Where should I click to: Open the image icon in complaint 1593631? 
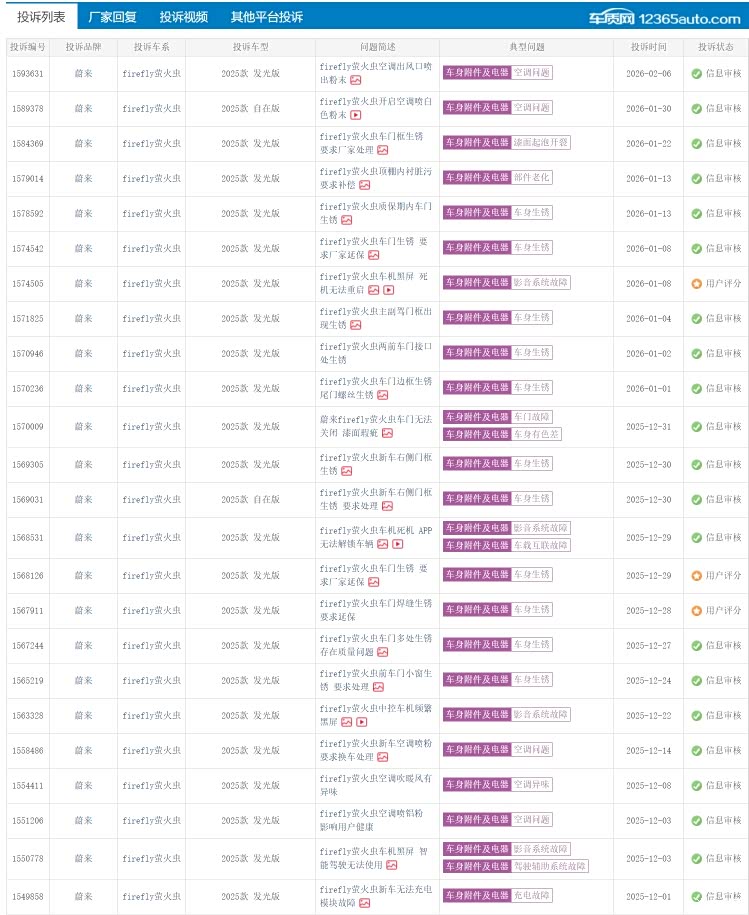[355, 81]
